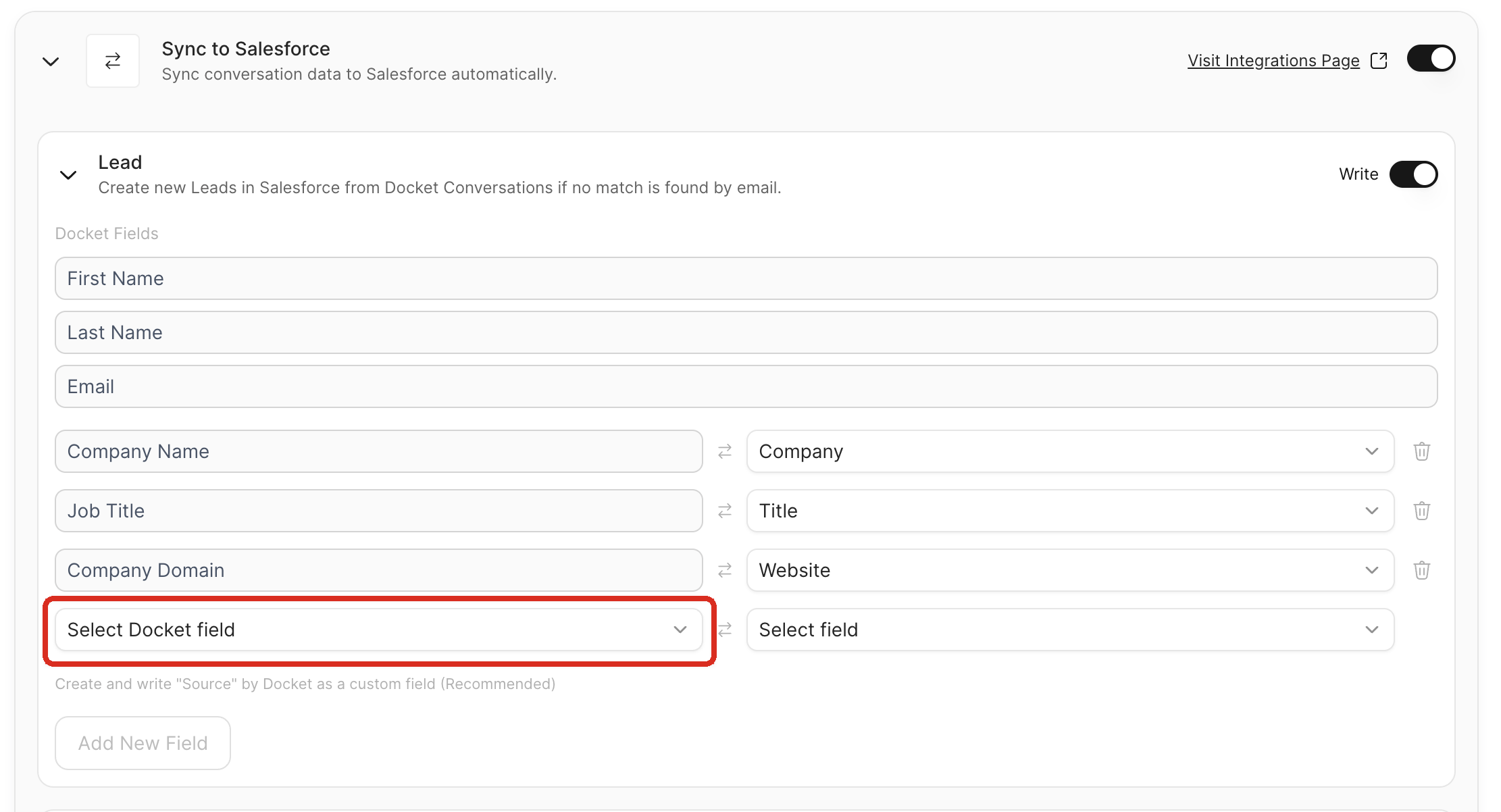The image size is (1501, 812).
Task: Click the Job Title Docket field
Action: tap(378, 511)
